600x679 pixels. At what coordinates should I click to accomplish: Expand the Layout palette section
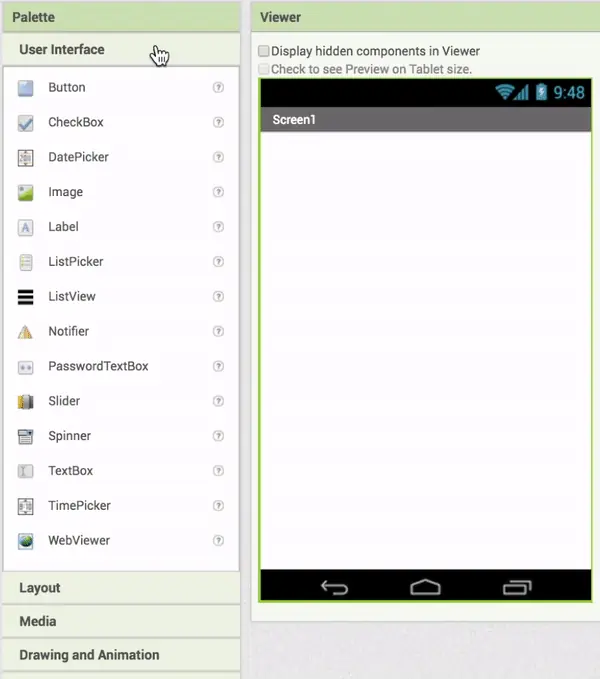(x=121, y=588)
